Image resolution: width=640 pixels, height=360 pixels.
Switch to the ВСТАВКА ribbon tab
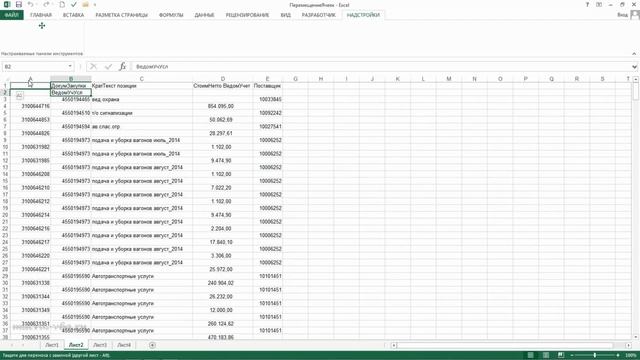[x=73, y=15]
